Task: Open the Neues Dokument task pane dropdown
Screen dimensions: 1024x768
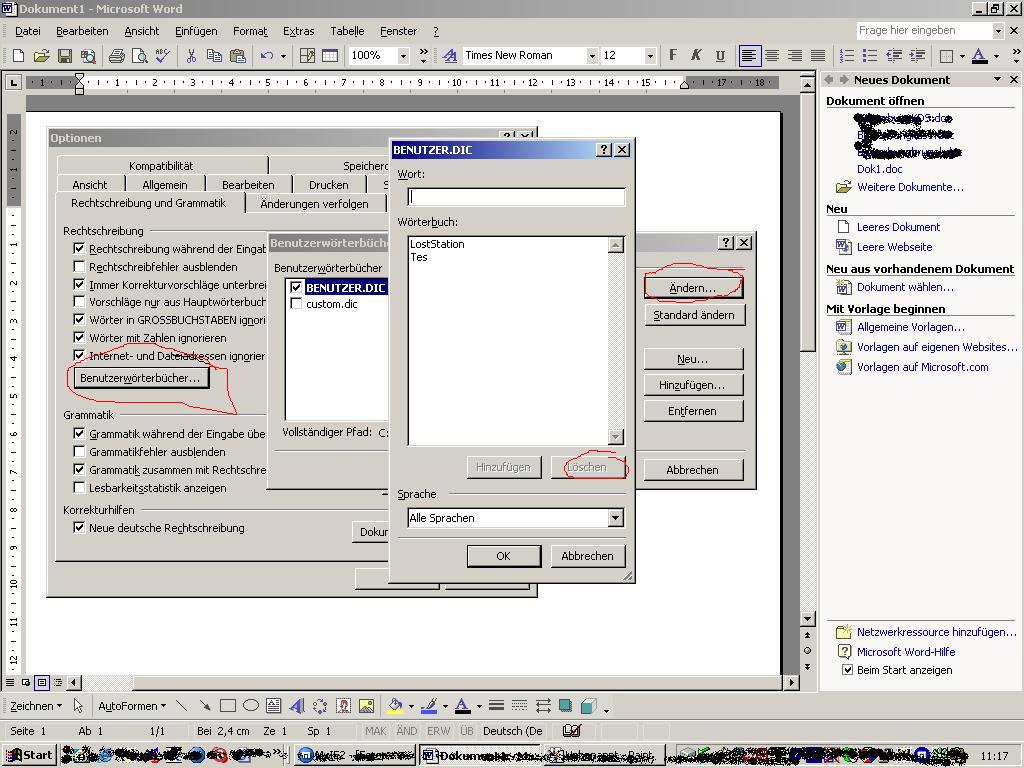Action: pos(997,80)
